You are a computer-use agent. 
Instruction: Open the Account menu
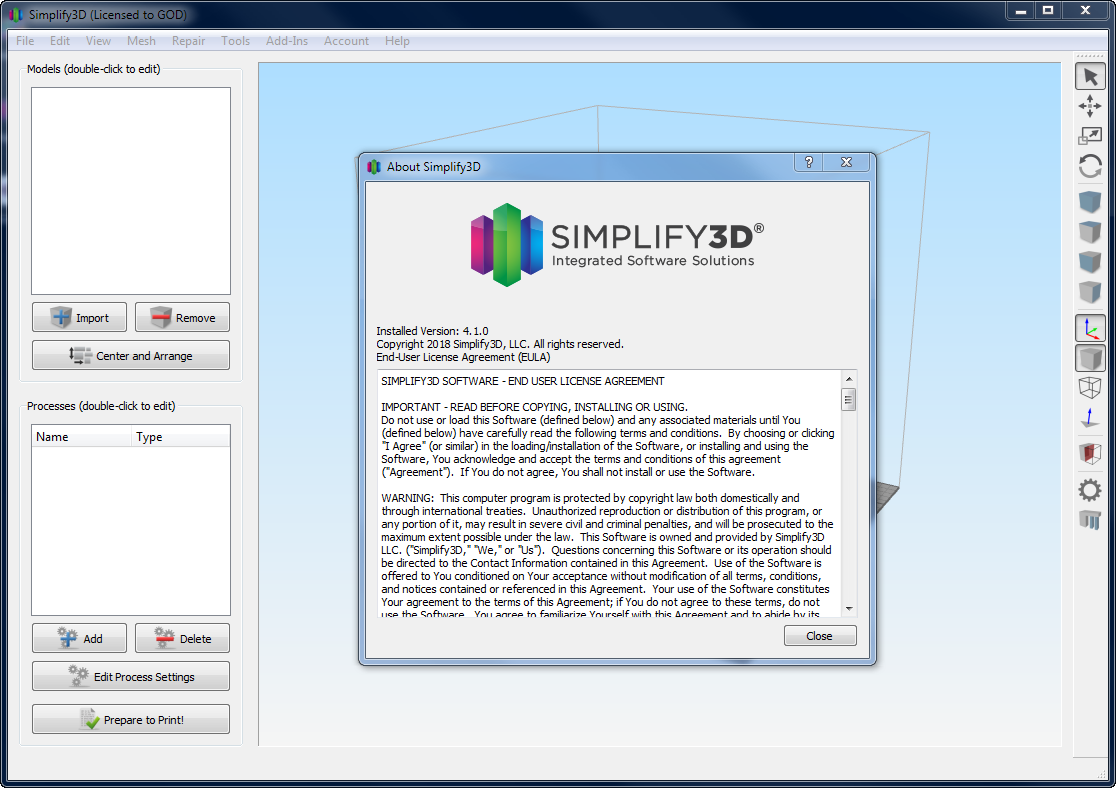(x=347, y=41)
